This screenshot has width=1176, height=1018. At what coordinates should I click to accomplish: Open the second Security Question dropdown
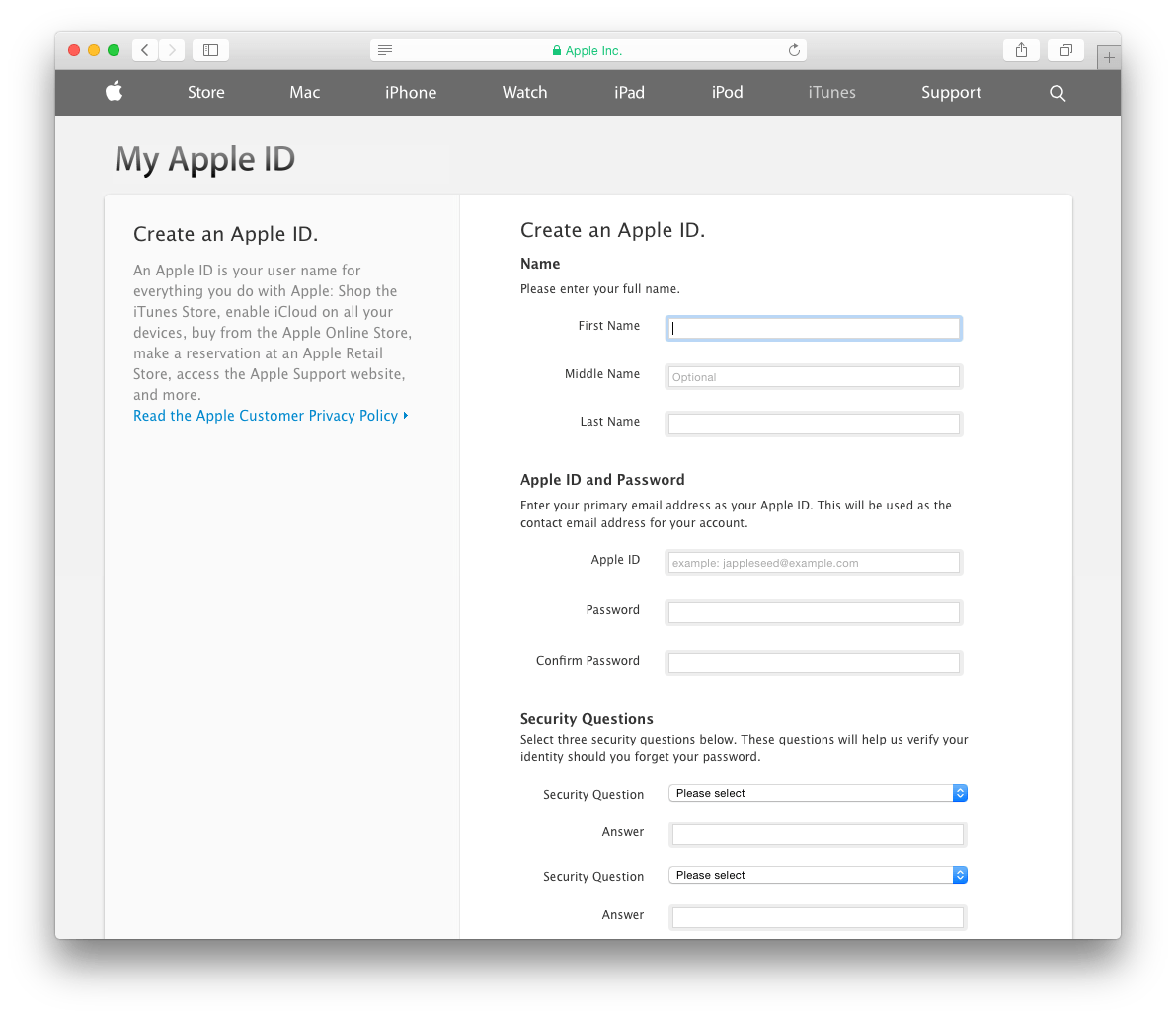pos(817,875)
